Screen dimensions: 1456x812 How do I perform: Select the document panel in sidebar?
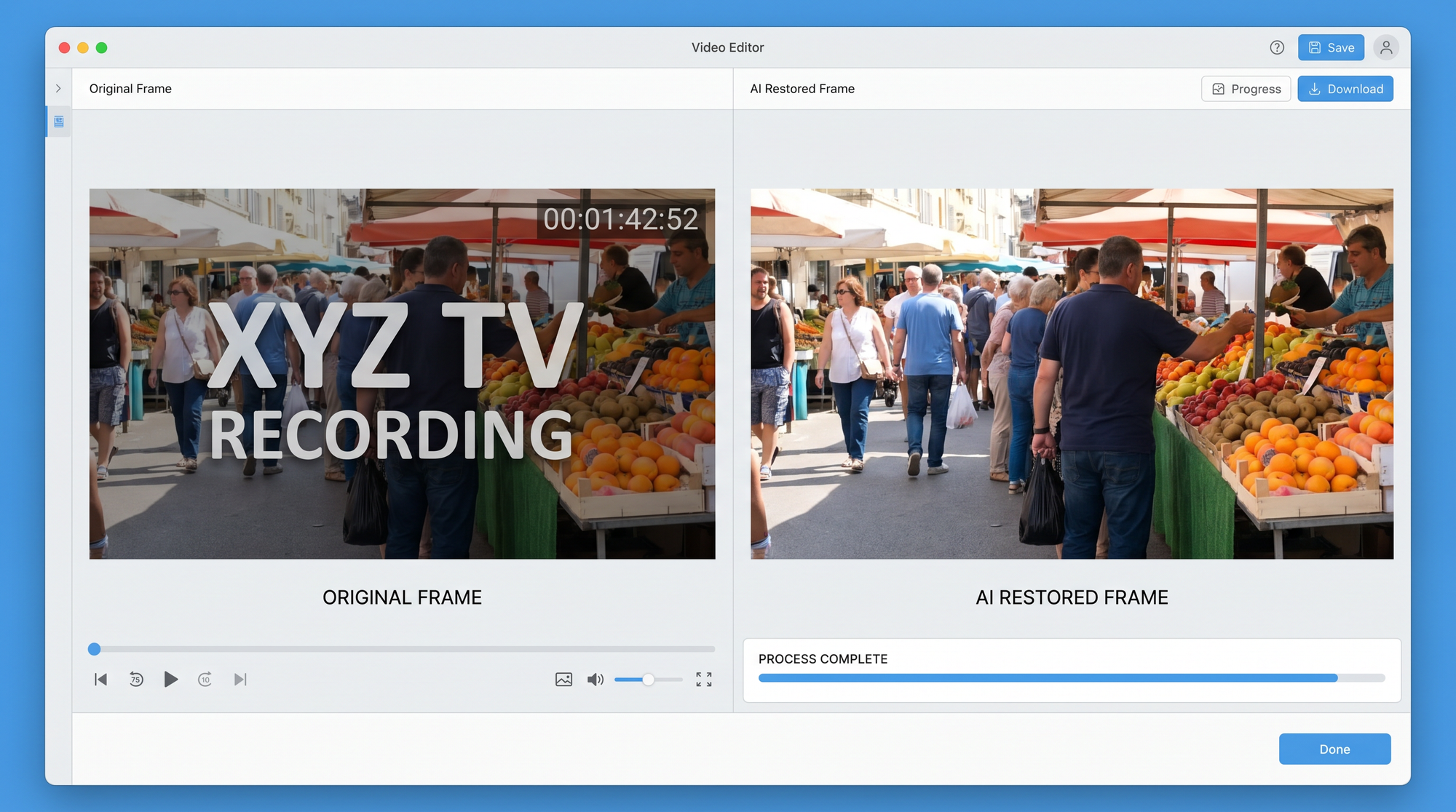[59, 122]
